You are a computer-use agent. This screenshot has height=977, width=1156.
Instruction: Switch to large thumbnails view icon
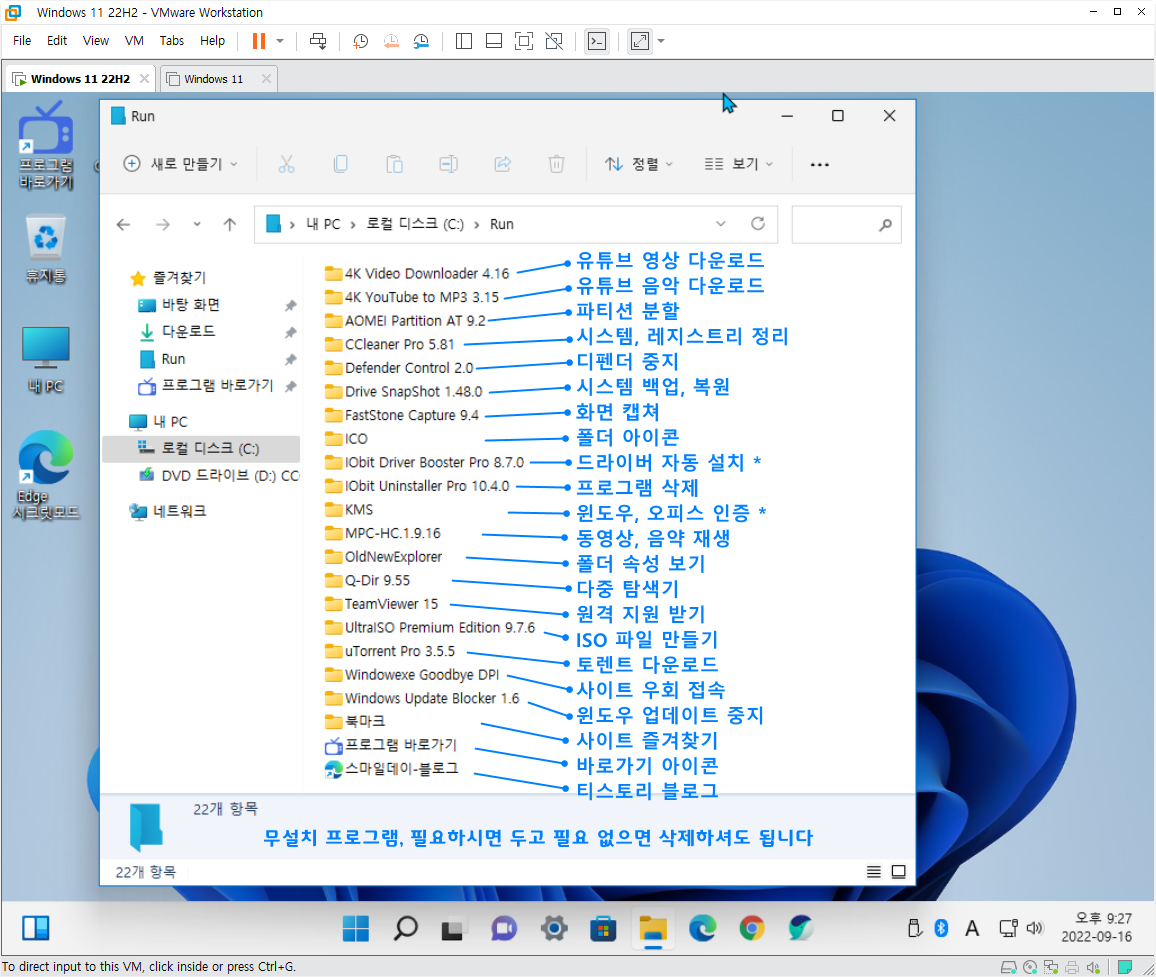coord(899,872)
